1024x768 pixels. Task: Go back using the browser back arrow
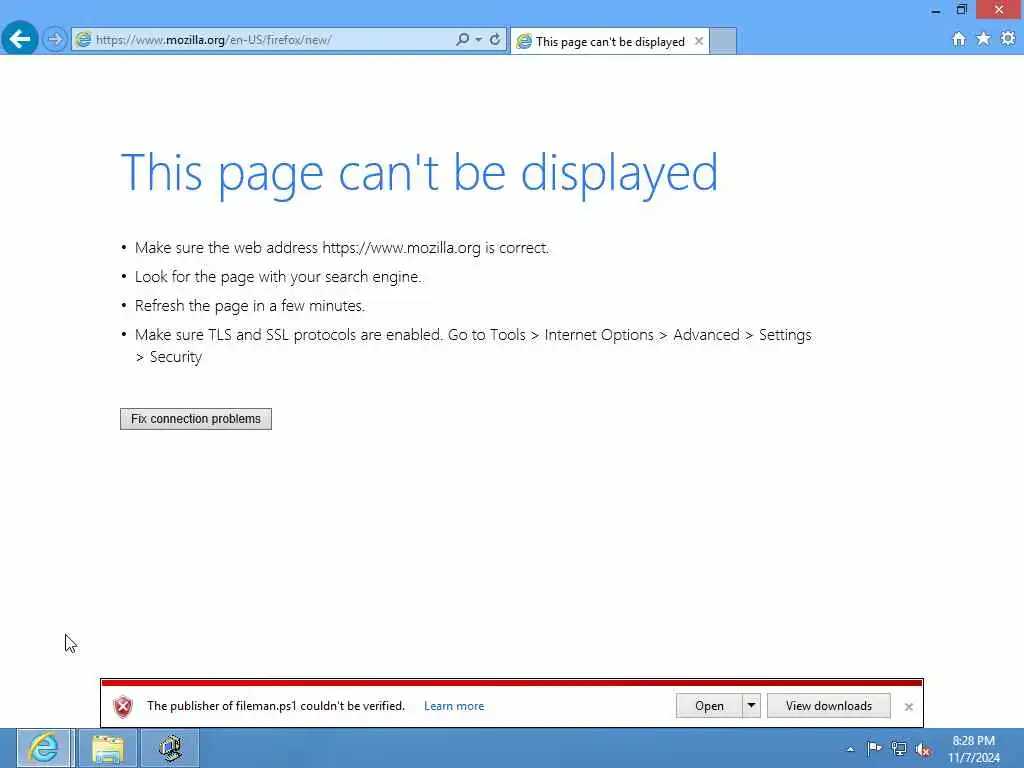pyautogui.click(x=20, y=39)
